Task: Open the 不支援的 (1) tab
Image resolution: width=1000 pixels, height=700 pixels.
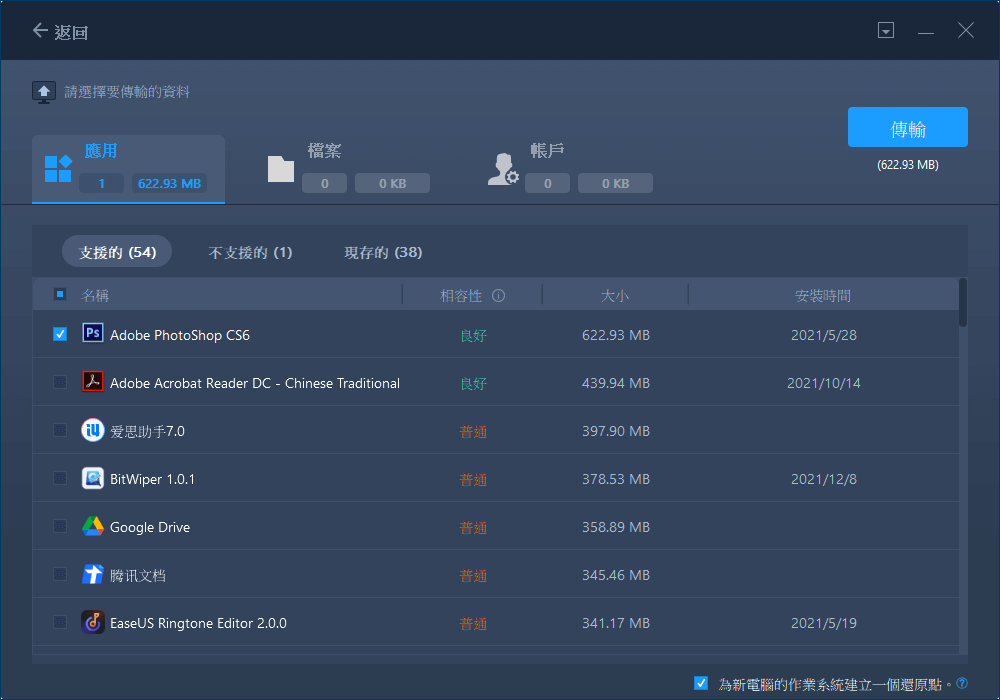Action: point(250,252)
